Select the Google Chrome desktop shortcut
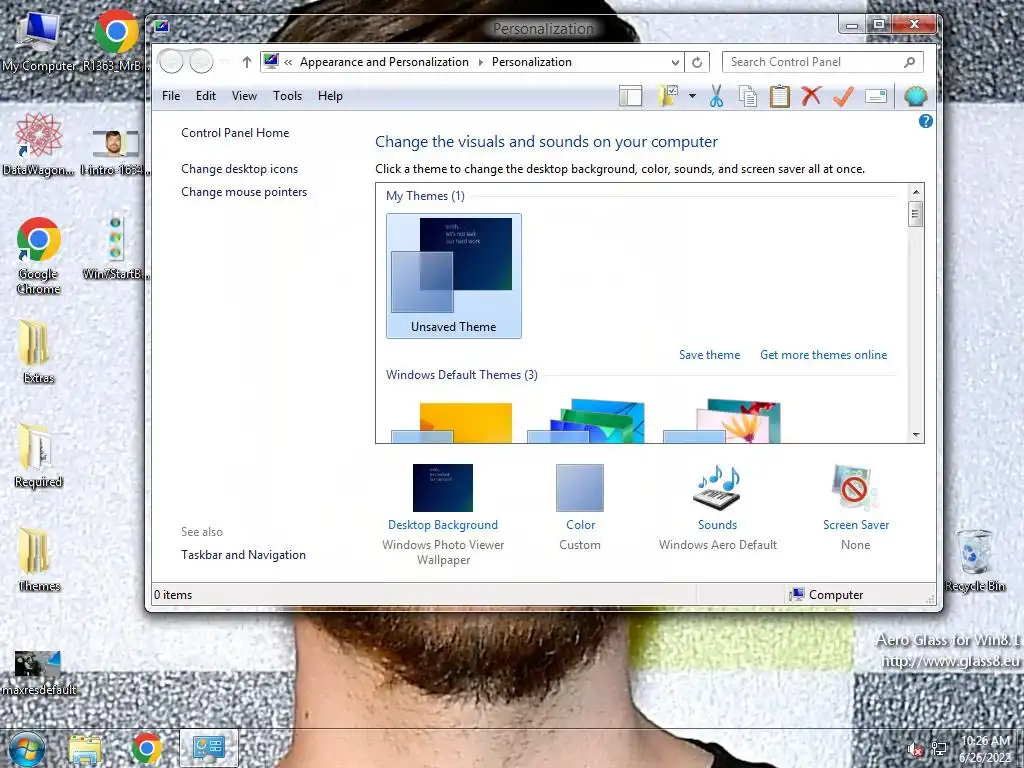The image size is (1024, 768). coord(39,256)
